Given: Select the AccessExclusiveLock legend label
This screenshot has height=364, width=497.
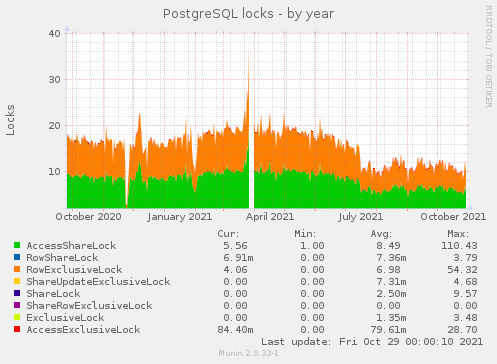Looking at the screenshot, I should pos(83,330).
